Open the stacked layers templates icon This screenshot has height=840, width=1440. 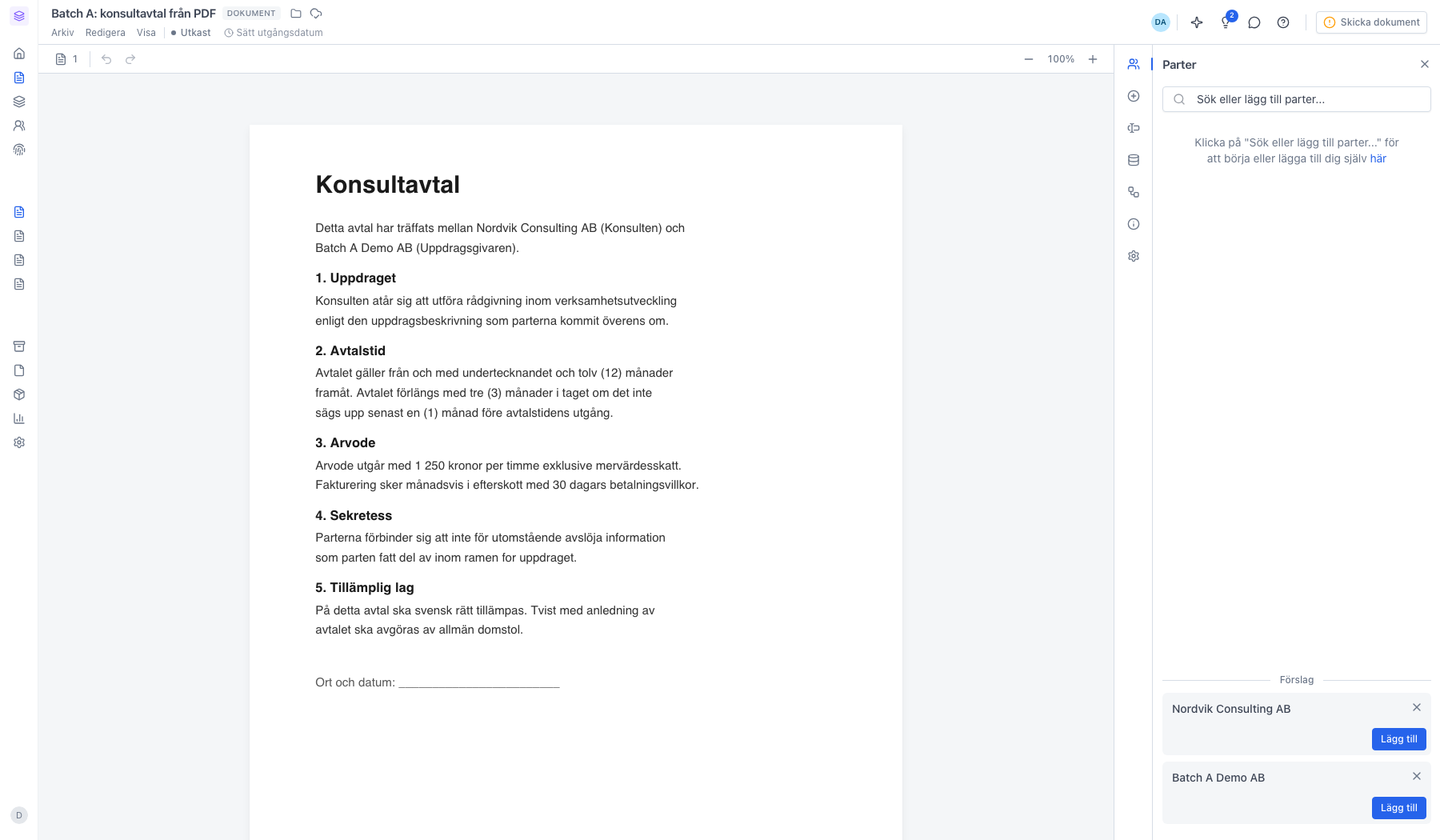(19, 102)
